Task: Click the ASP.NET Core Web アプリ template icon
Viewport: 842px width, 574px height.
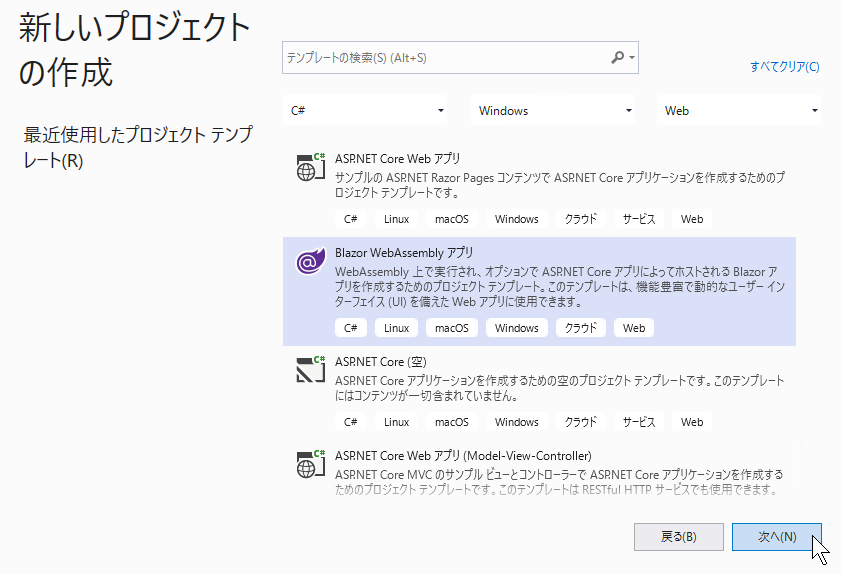Action: (x=311, y=167)
